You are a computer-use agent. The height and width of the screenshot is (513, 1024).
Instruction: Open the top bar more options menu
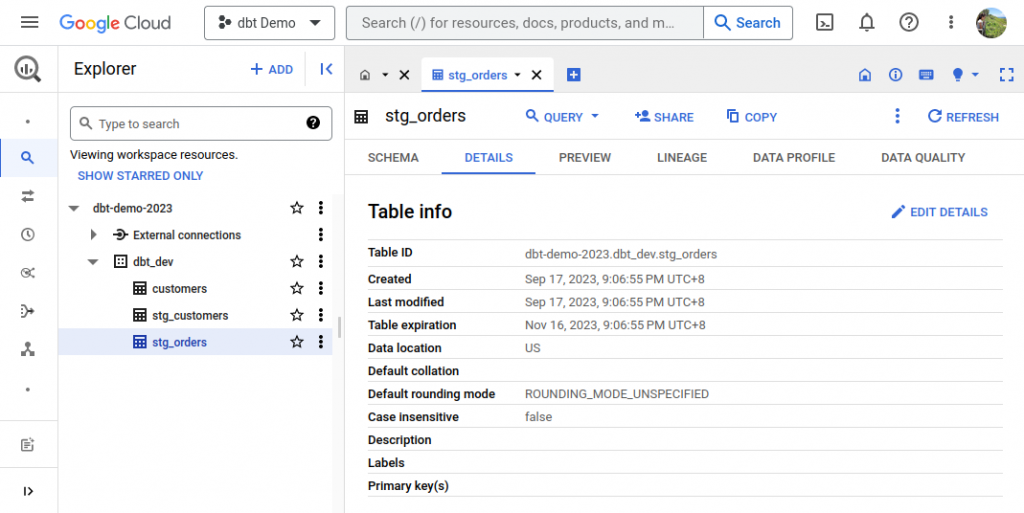pos(951,23)
